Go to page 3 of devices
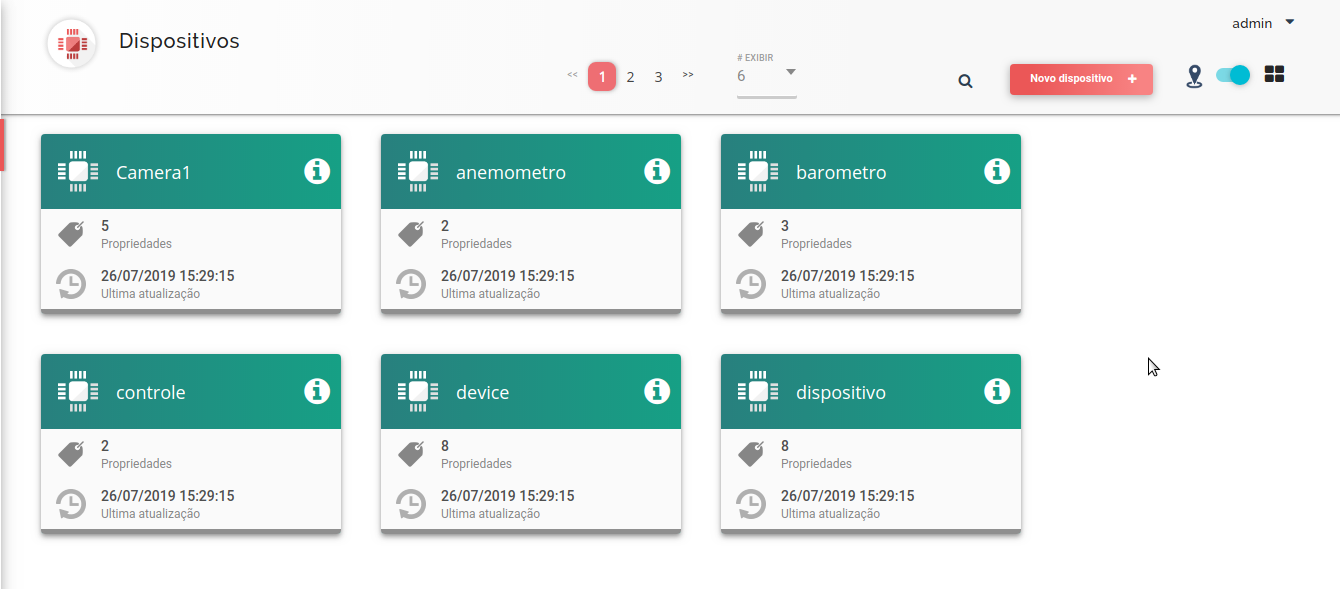Screen dimensions: 1340x589 [x=658, y=77]
